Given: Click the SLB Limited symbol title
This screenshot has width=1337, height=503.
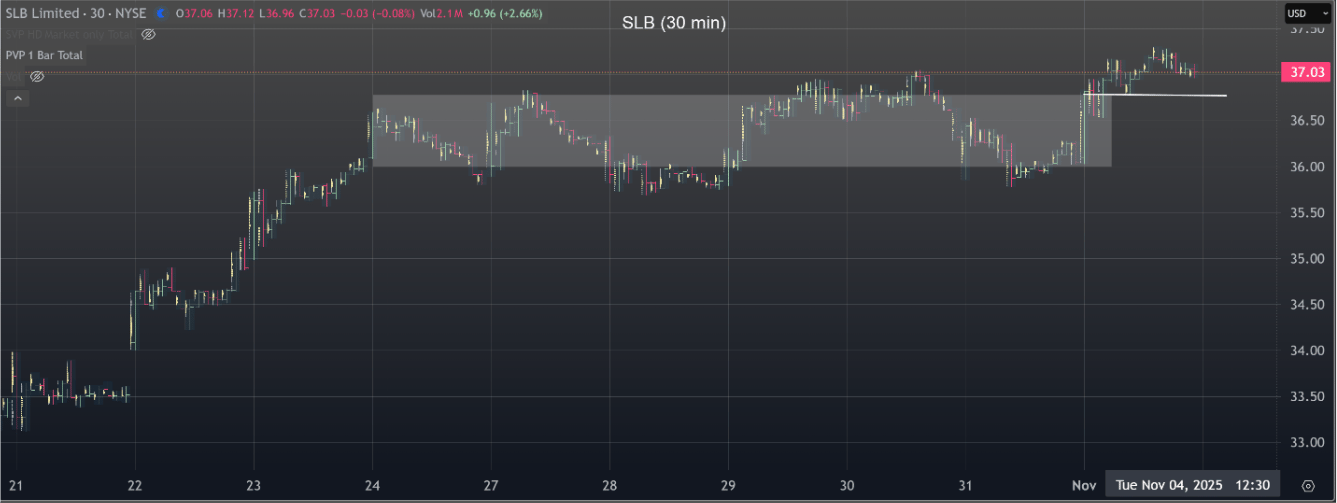Looking at the screenshot, I should 42,14.
